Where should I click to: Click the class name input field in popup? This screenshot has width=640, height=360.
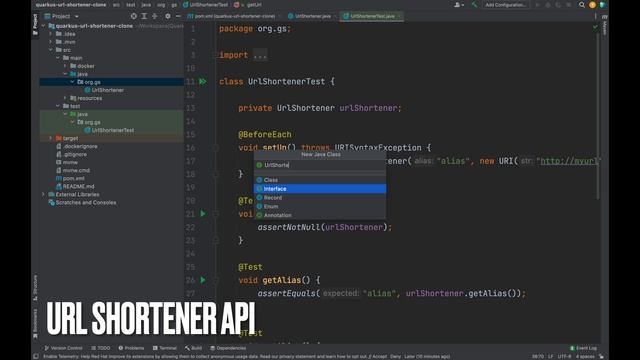320,165
